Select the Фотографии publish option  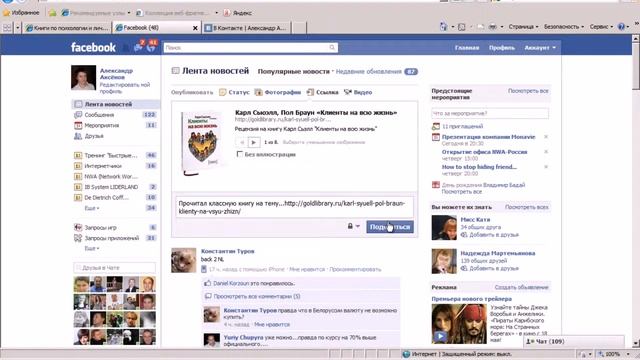coord(278,92)
